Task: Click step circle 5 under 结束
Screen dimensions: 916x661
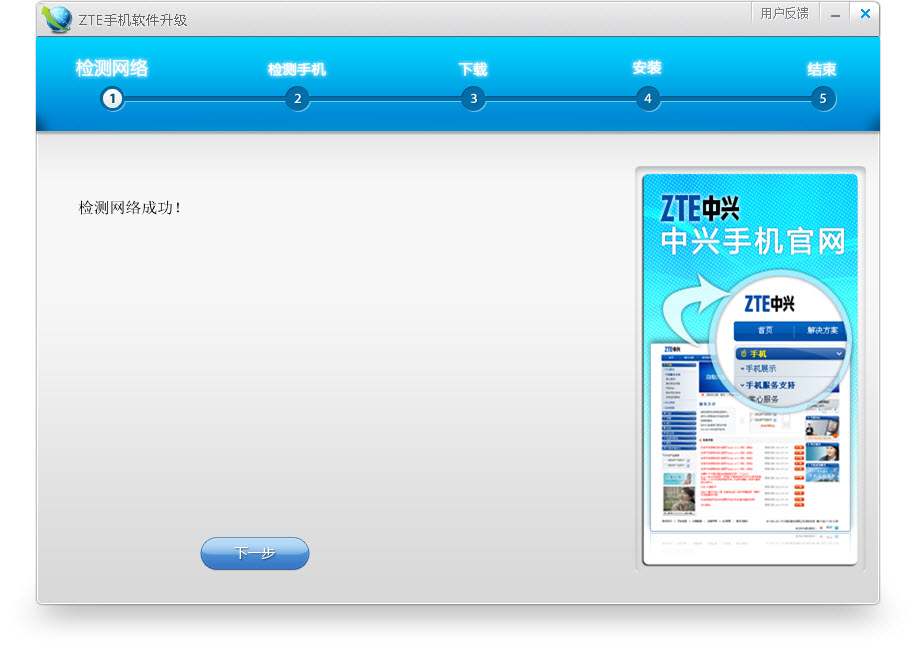Action: pyautogui.click(x=822, y=99)
